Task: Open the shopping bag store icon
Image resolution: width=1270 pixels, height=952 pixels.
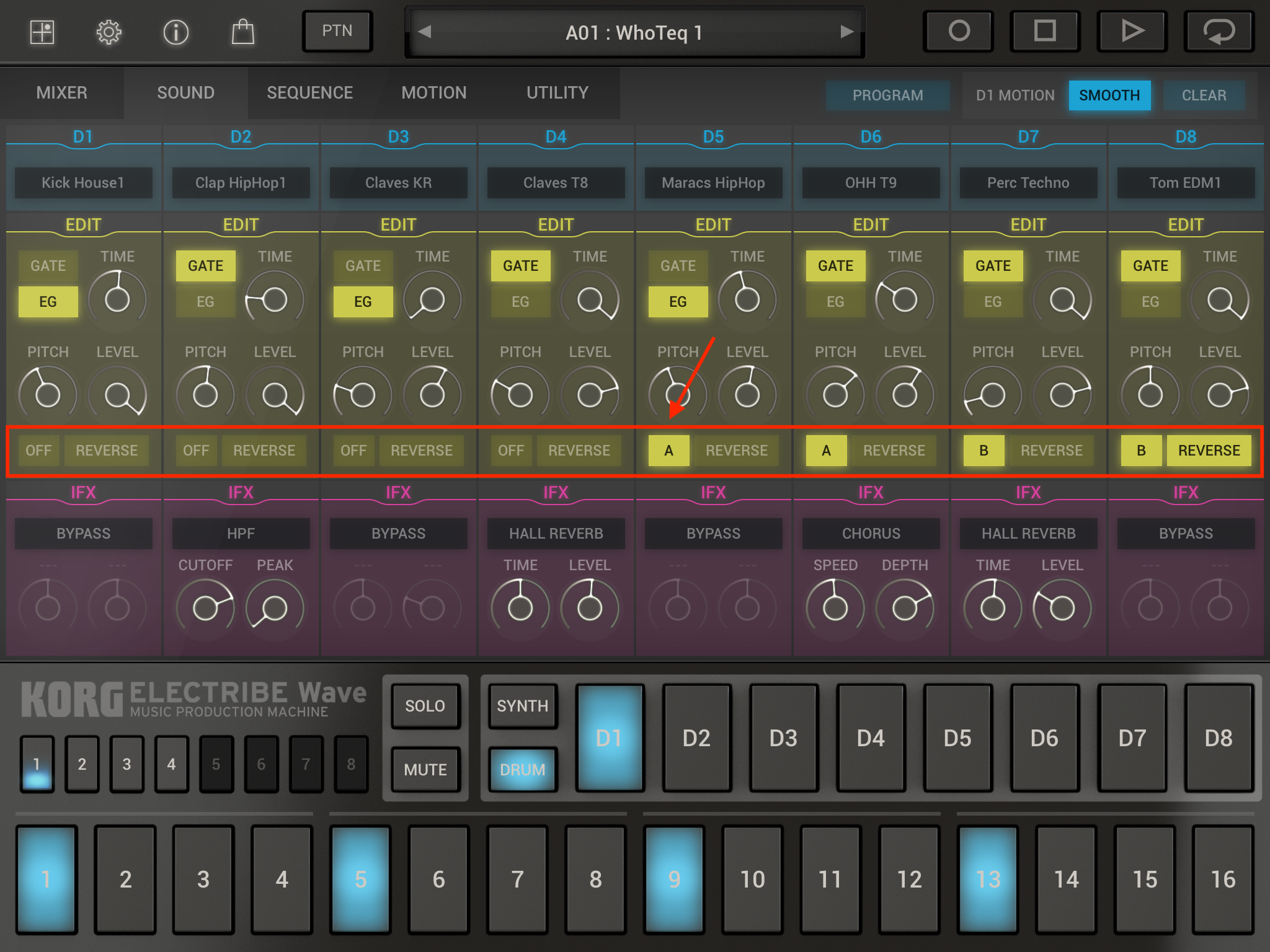Action: pyautogui.click(x=243, y=32)
